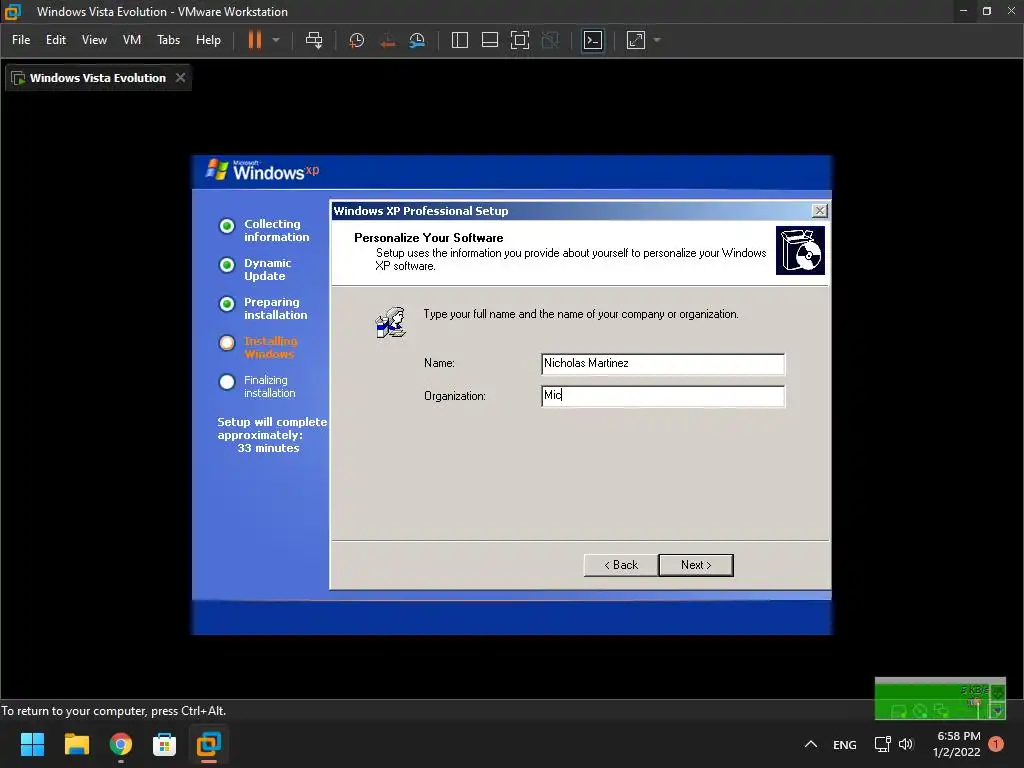Toggle the library sidebar panel icon

click(x=460, y=40)
